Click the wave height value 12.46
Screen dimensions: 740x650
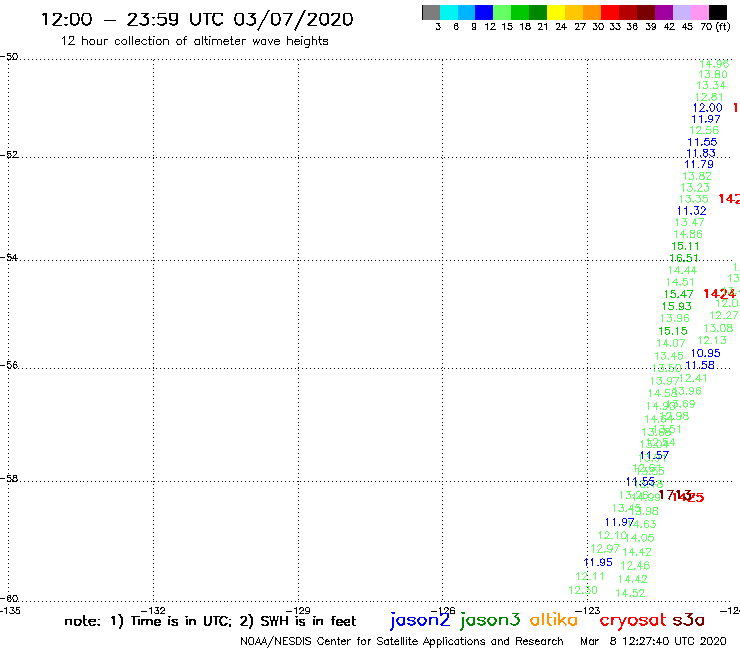[635, 566]
